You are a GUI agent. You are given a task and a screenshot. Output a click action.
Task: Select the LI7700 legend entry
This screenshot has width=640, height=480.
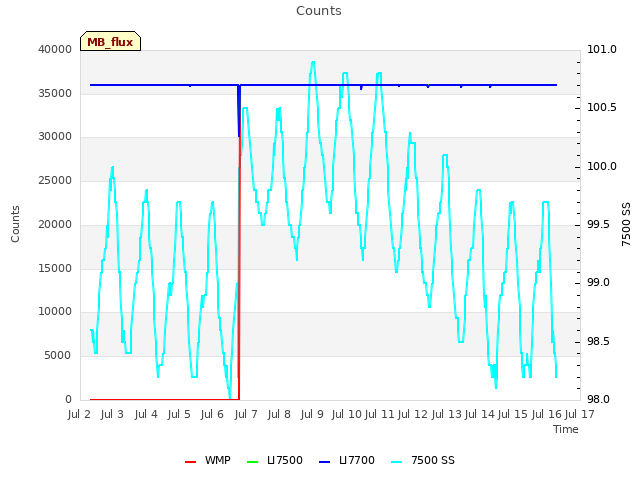[x=347, y=460]
